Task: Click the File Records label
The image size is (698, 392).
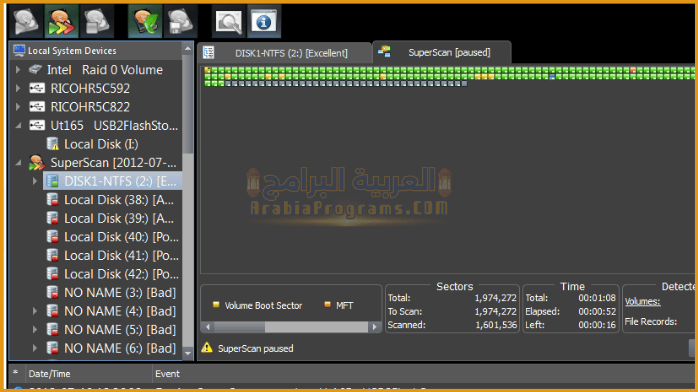Action: pyautogui.click(x=650, y=321)
